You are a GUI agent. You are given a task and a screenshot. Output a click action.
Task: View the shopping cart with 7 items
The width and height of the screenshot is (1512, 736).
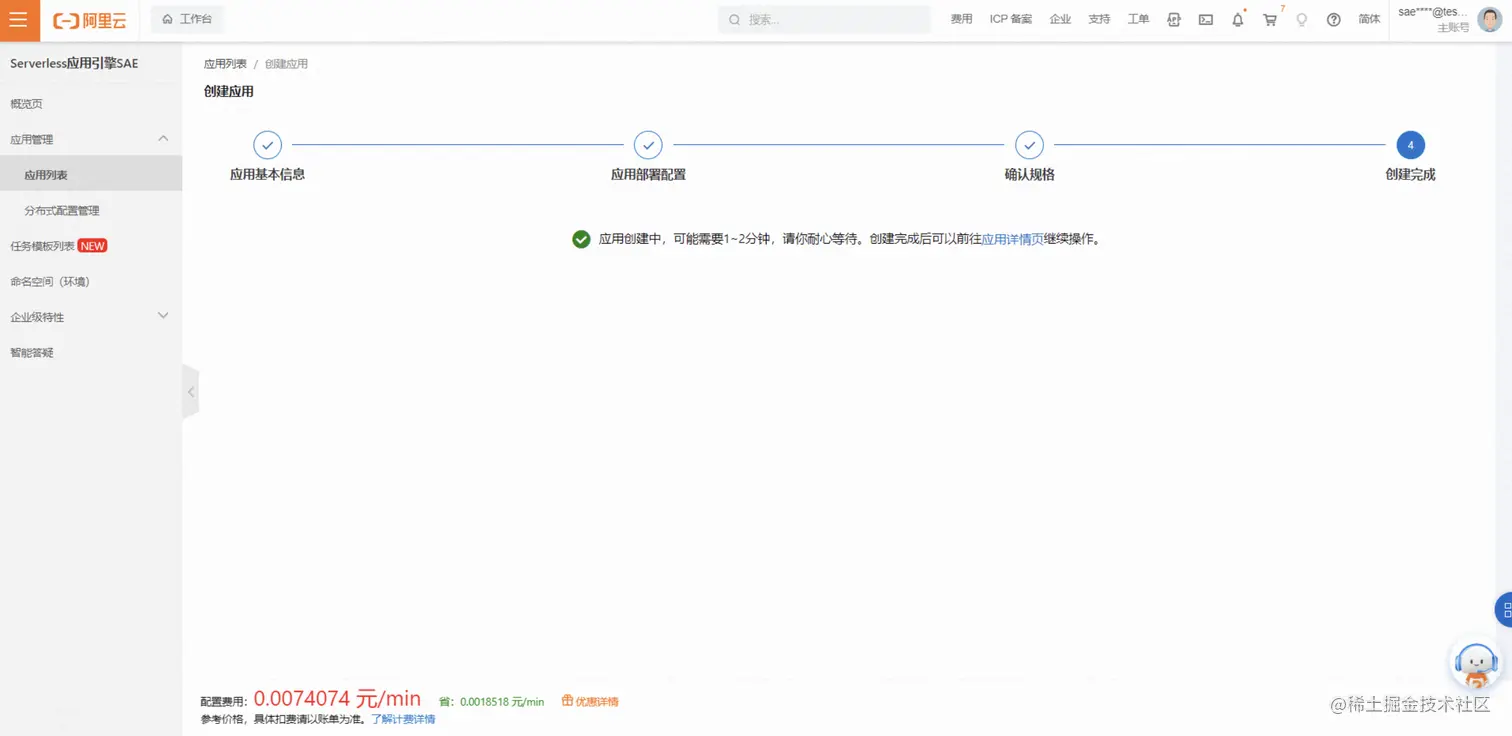click(x=1269, y=19)
